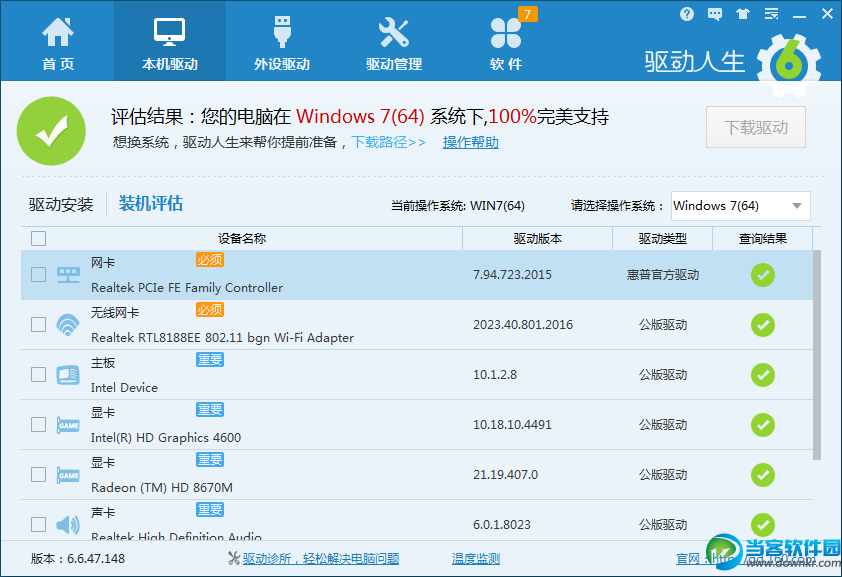The image size is (842, 577).
Task: Click driver version 21.19.407.0
Action: 505,474
